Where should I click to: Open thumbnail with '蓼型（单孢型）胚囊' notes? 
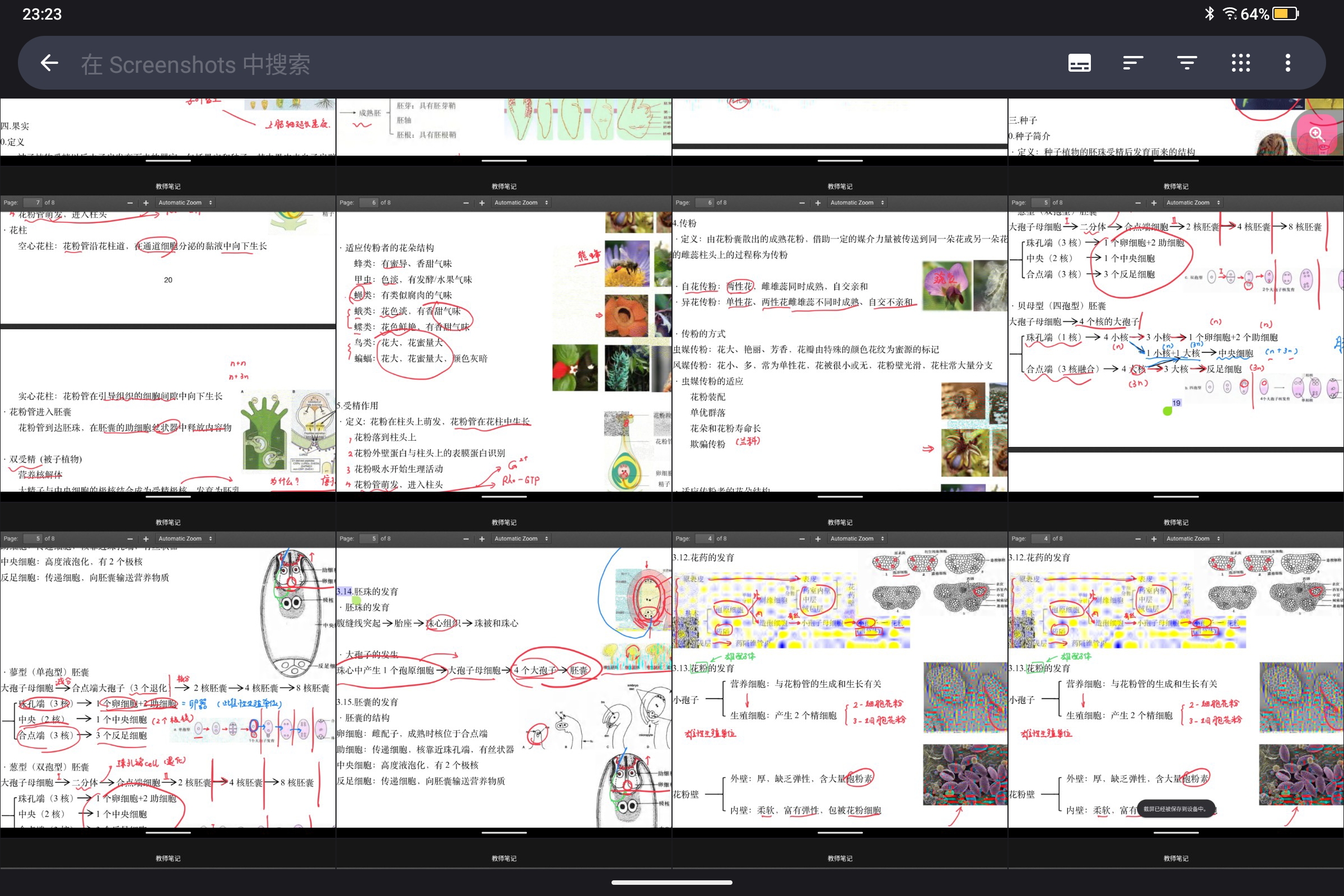pos(168,670)
